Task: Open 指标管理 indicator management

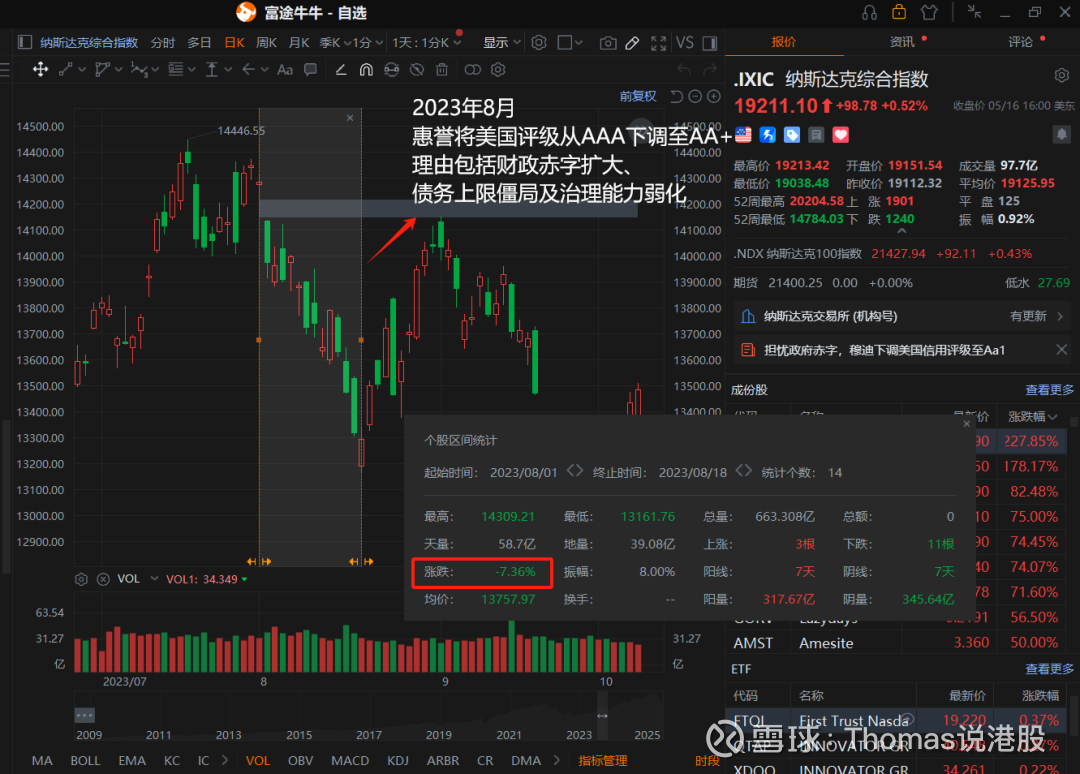Action: tap(603, 760)
